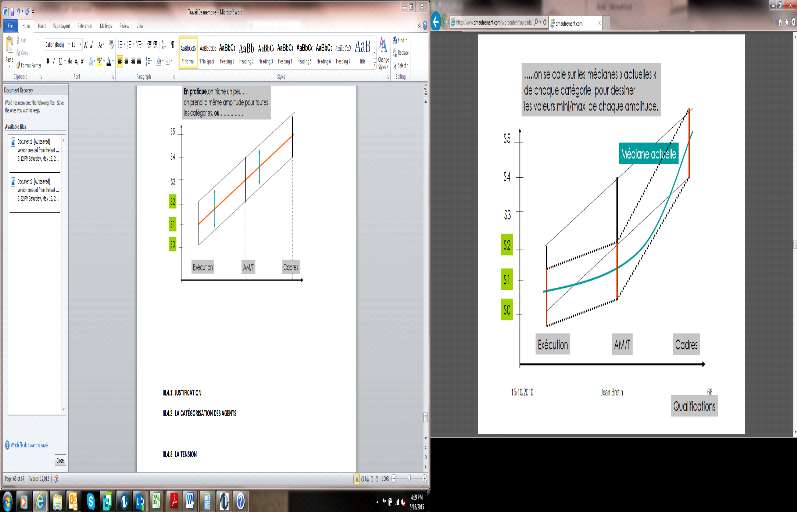This screenshot has width=797, height=512.
Task: Show paragraph marks with pilcrow icon
Action: pos(172,45)
